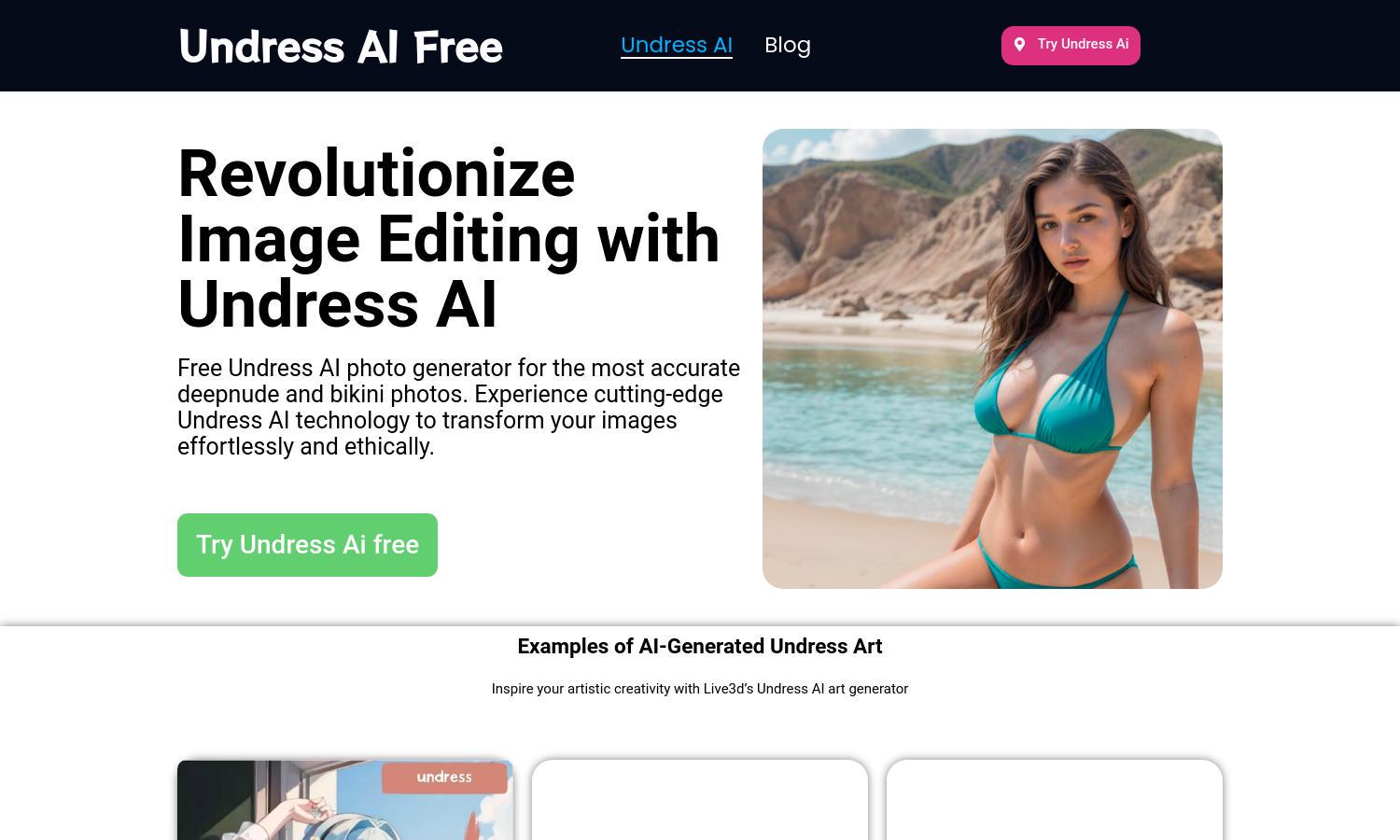The width and height of the screenshot is (1400, 840).
Task: Click the Inspire your artistic creativity subtitle
Action: coord(700,689)
